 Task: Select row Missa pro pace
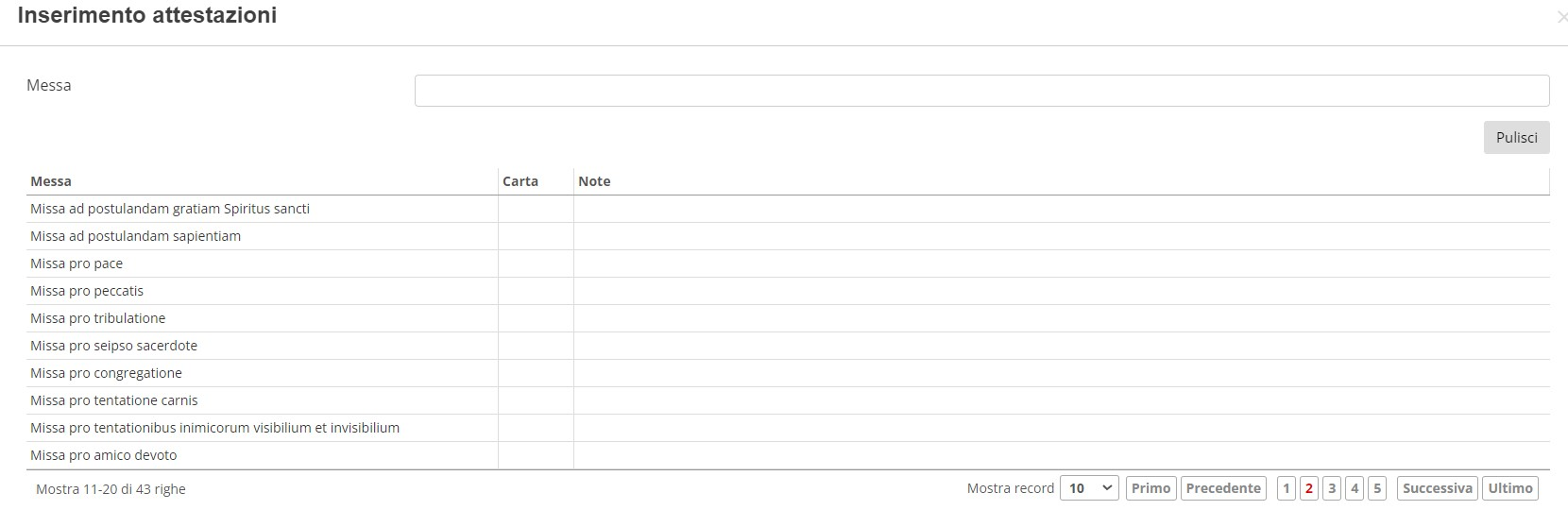coord(77,263)
